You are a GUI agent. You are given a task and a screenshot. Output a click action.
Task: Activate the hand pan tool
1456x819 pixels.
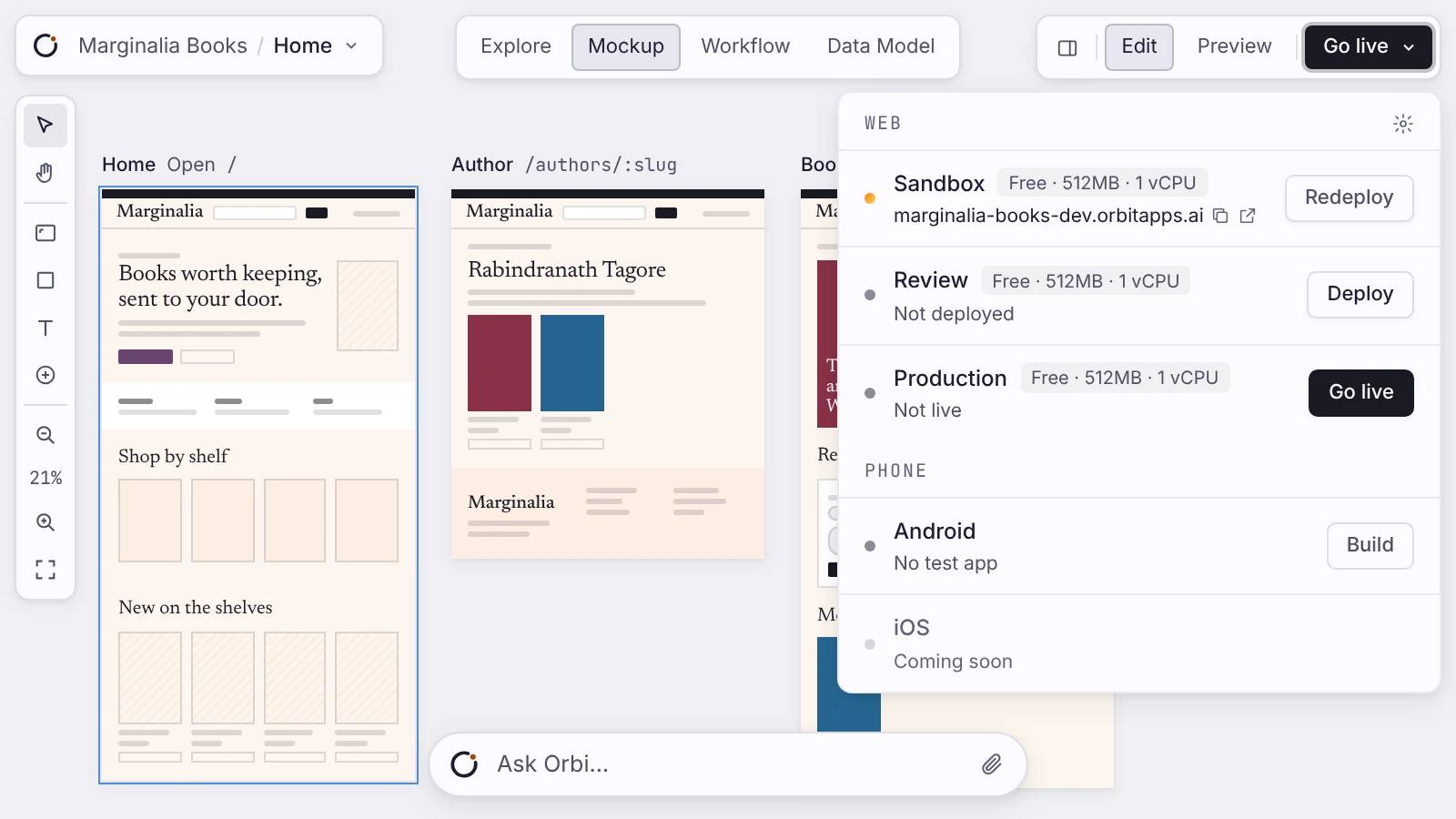coord(45,173)
